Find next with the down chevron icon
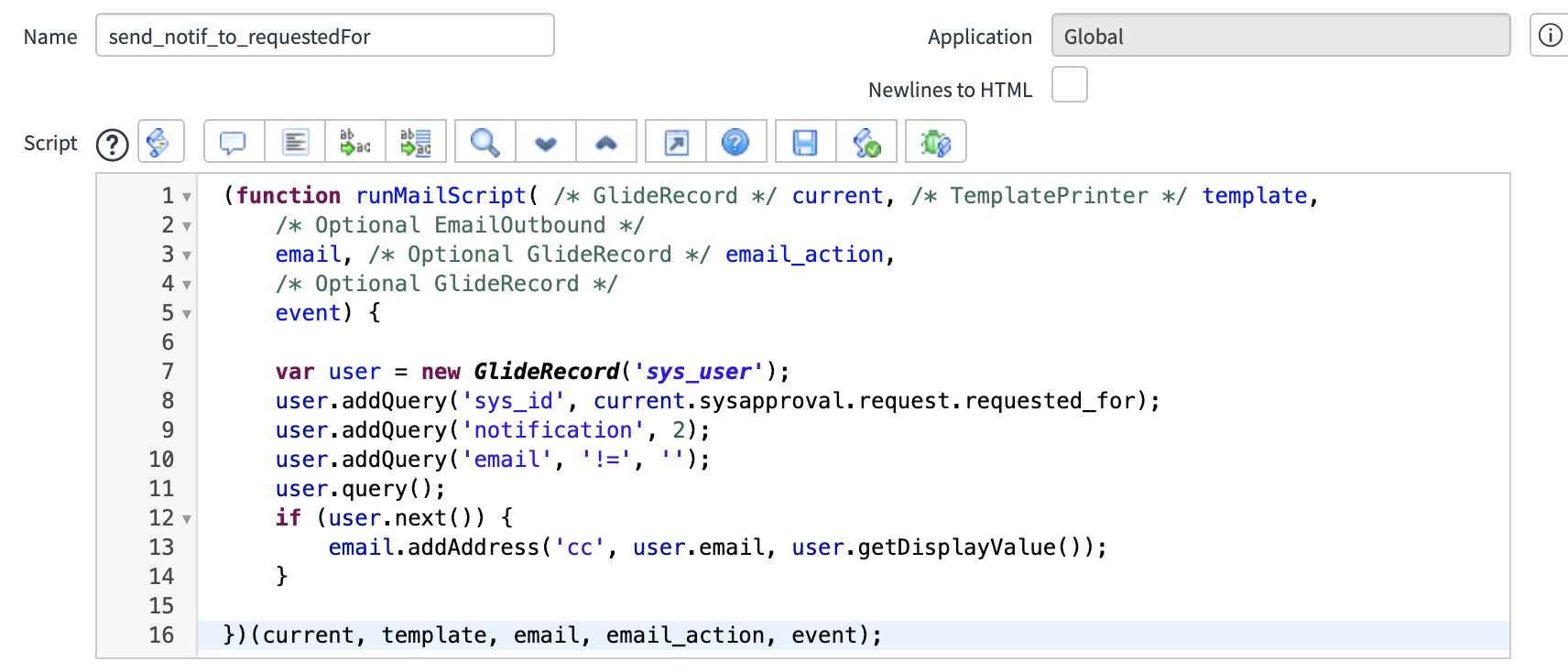 tap(546, 142)
